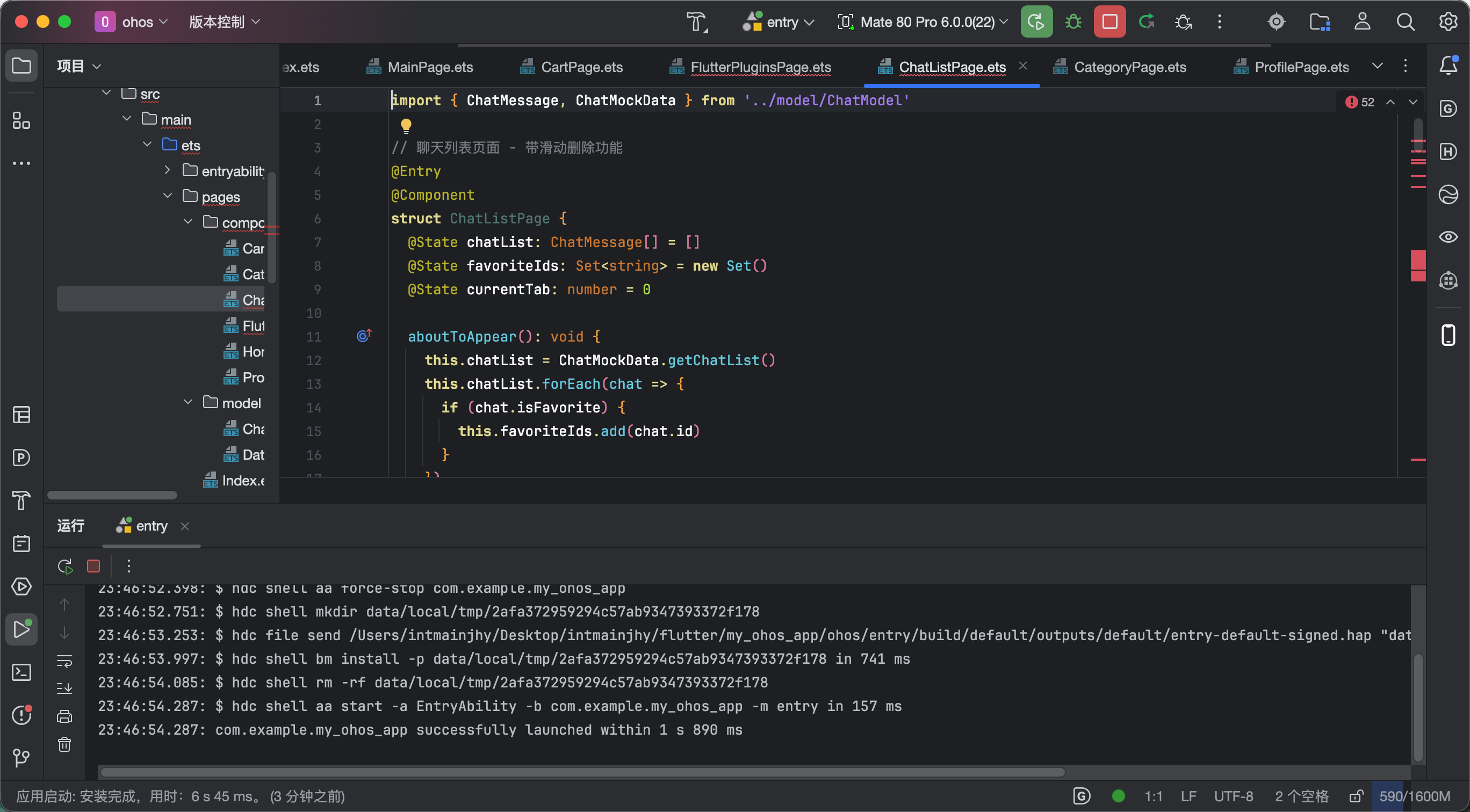Click the 52 errors indicator
Image resolution: width=1470 pixels, height=812 pixels.
point(1361,102)
